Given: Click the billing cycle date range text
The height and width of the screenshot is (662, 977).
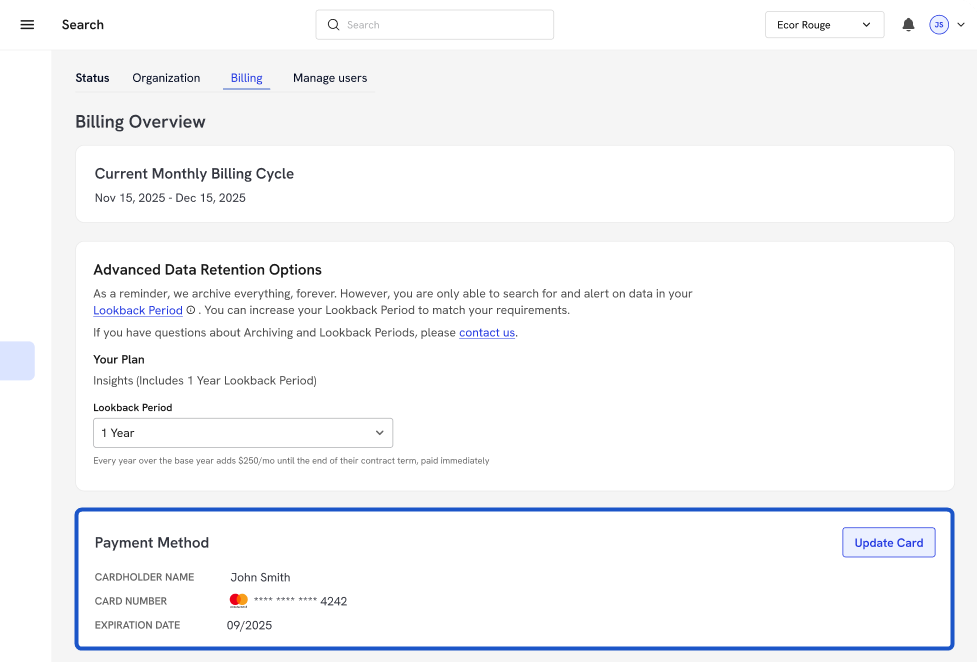Looking at the screenshot, I should [x=170, y=198].
